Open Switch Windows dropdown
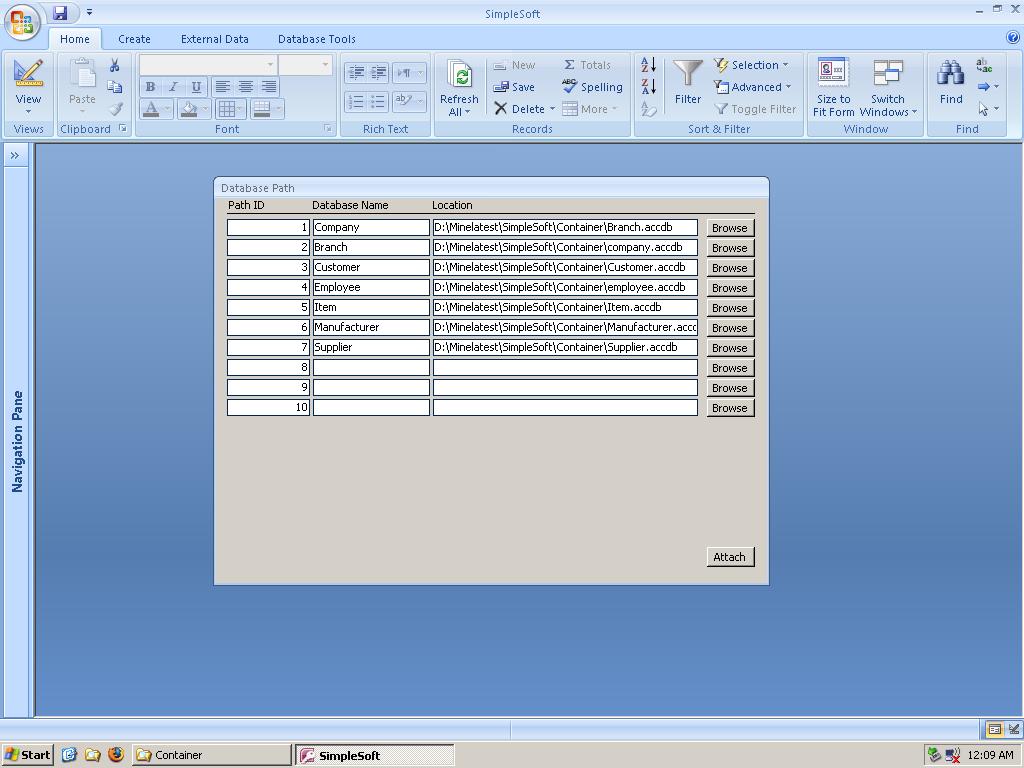 888,88
